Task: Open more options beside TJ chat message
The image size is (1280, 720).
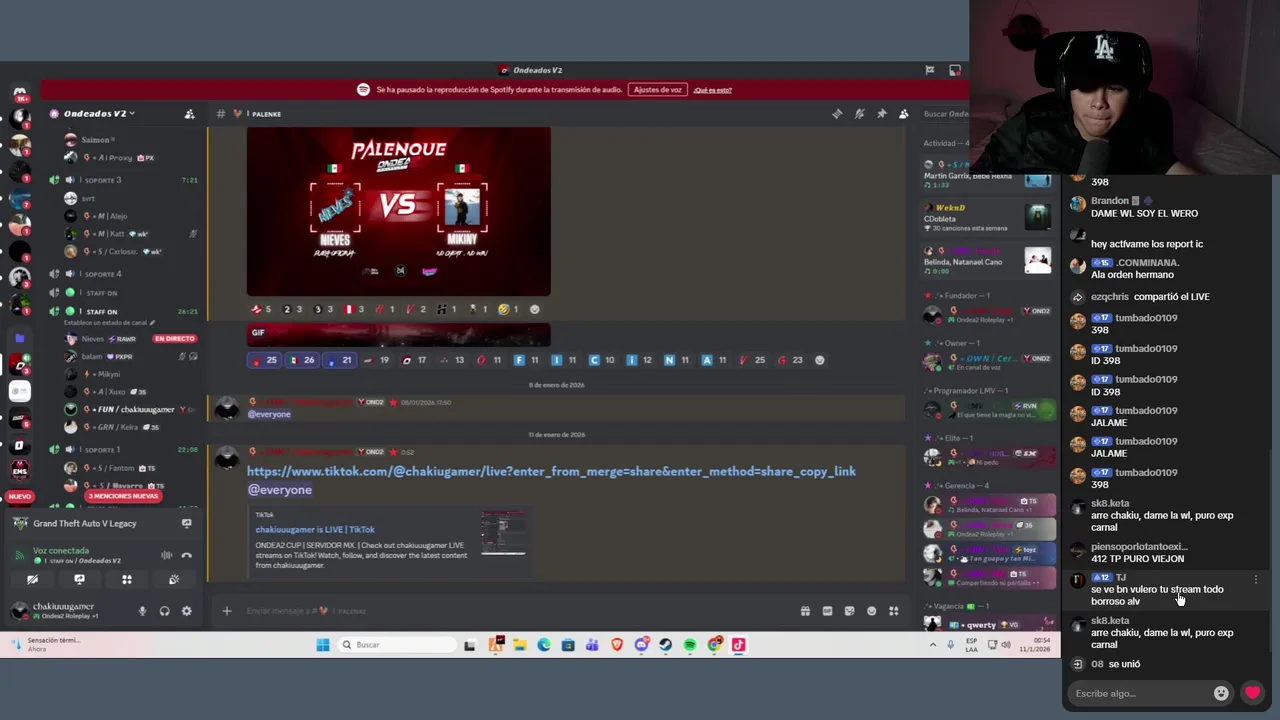Action: point(1256,580)
